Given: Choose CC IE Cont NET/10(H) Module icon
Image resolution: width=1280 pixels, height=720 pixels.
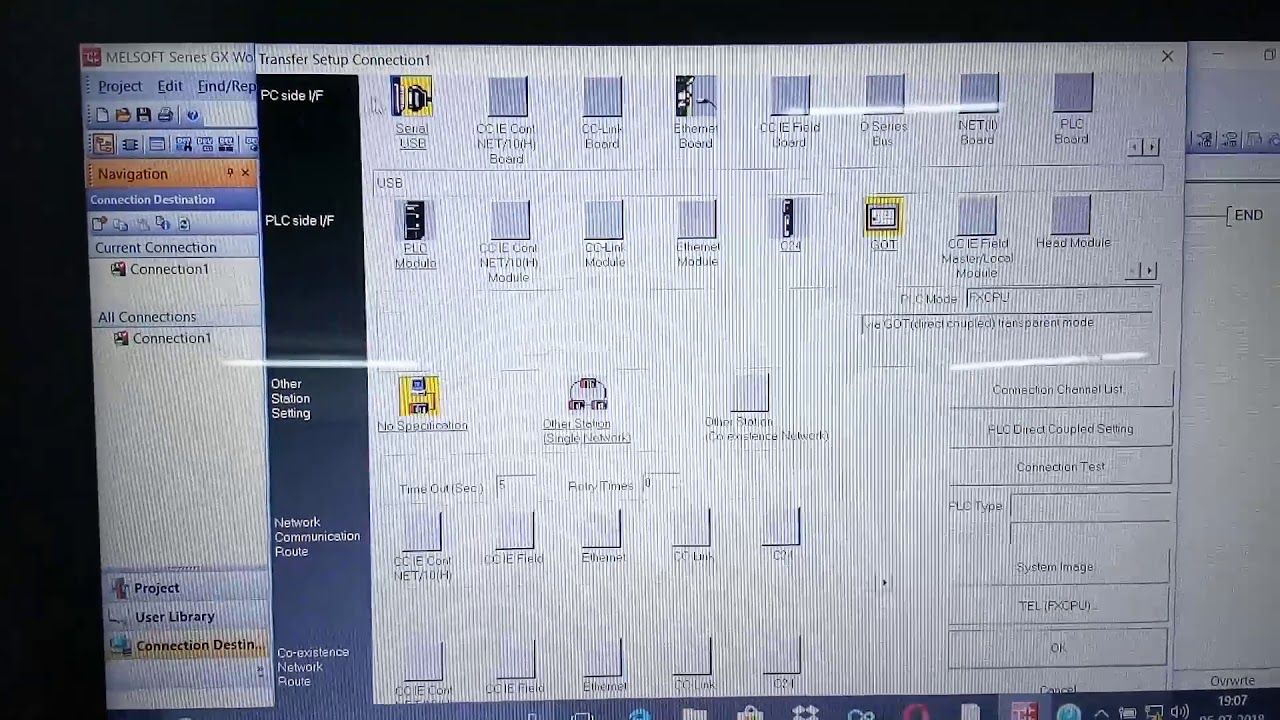Looking at the screenshot, I should (509, 221).
